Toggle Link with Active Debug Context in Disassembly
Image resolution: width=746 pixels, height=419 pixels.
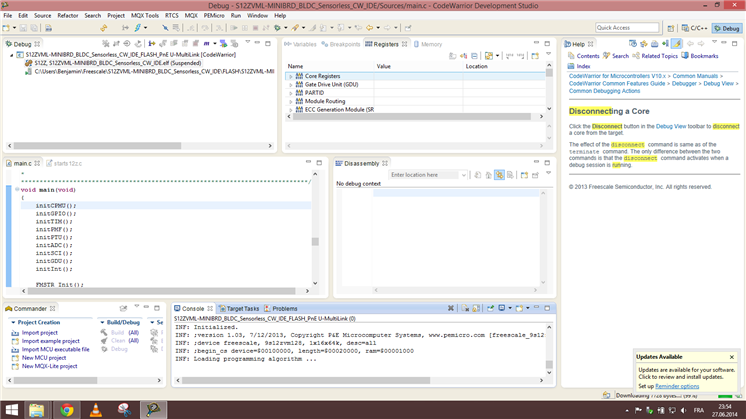pyautogui.click(x=499, y=175)
